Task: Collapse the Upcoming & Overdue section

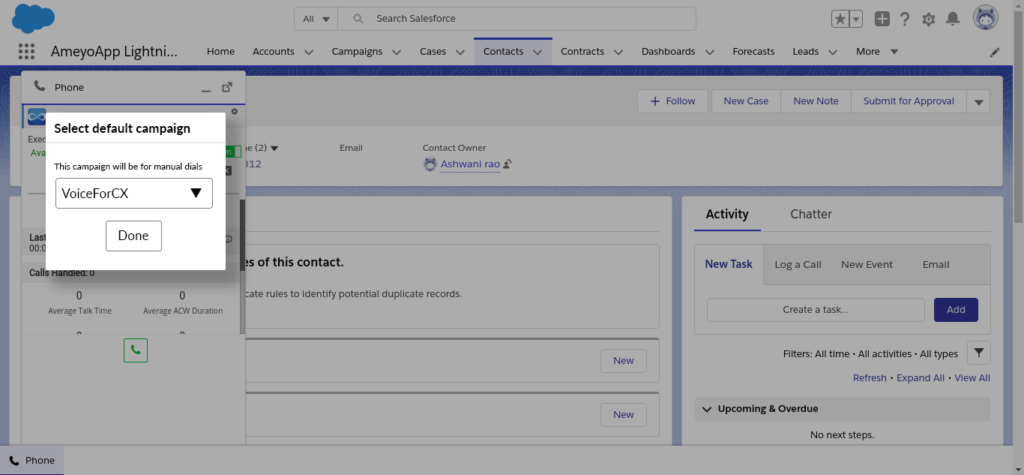Action: (x=707, y=409)
